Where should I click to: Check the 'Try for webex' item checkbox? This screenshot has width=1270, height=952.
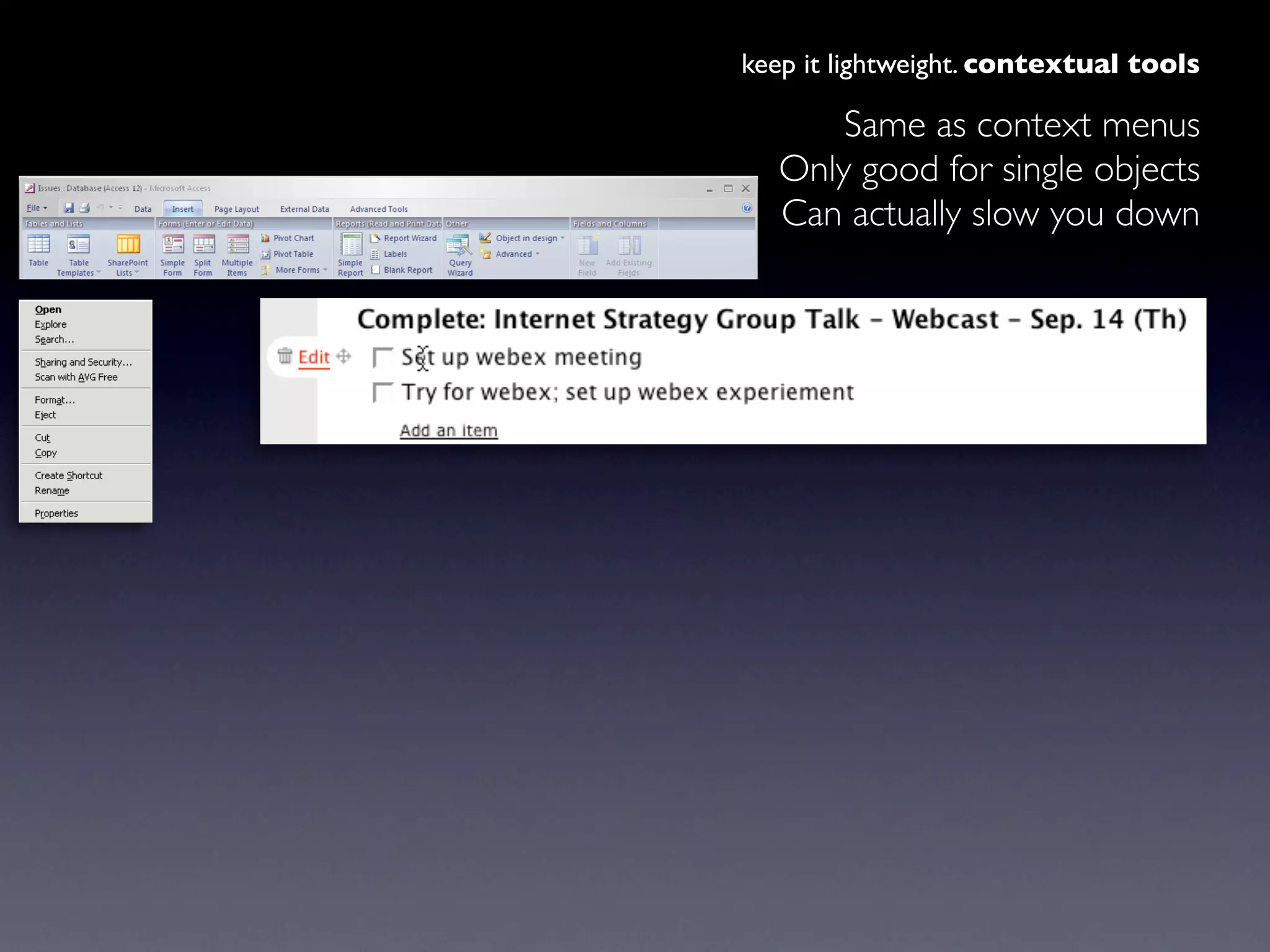click(x=382, y=392)
